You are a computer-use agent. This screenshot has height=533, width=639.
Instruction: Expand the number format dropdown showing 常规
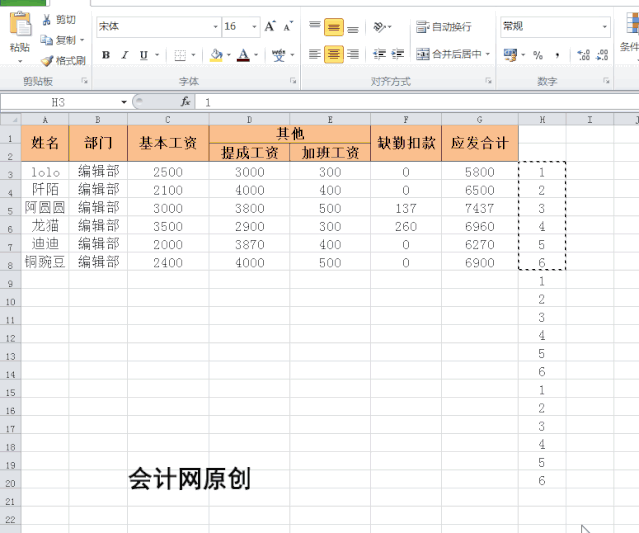click(555, 27)
